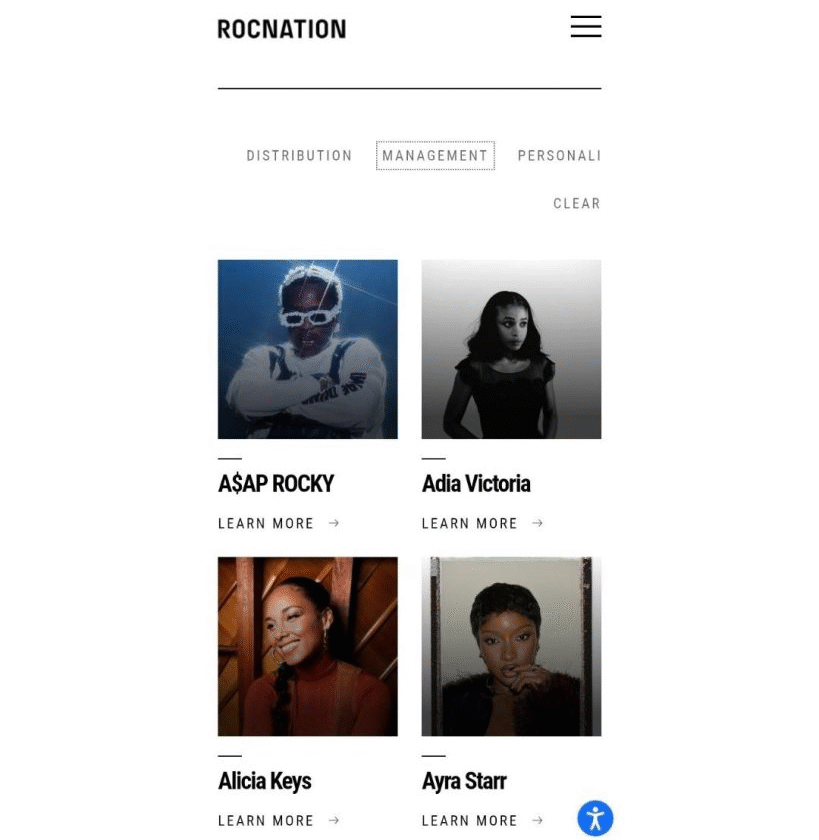Open Ayra Starr's photo thumbnail
This screenshot has height=840, width=819.
coord(511,646)
